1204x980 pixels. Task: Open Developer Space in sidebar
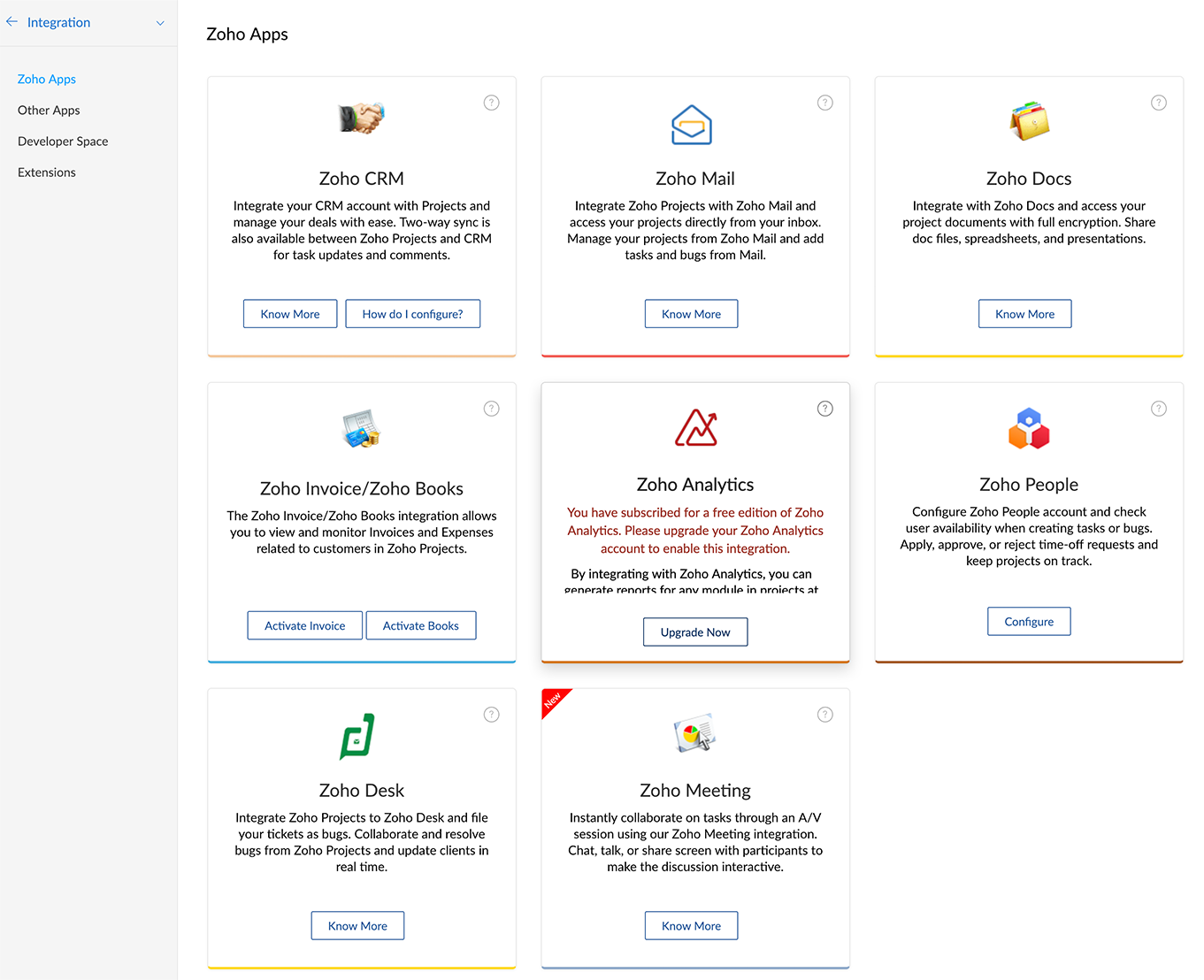(x=63, y=142)
